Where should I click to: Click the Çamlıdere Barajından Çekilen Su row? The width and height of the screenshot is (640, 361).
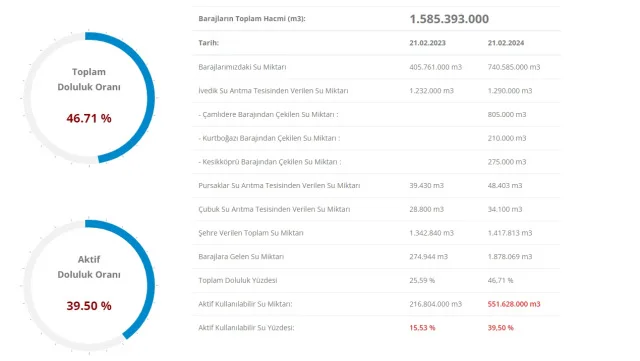coord(376,114)
